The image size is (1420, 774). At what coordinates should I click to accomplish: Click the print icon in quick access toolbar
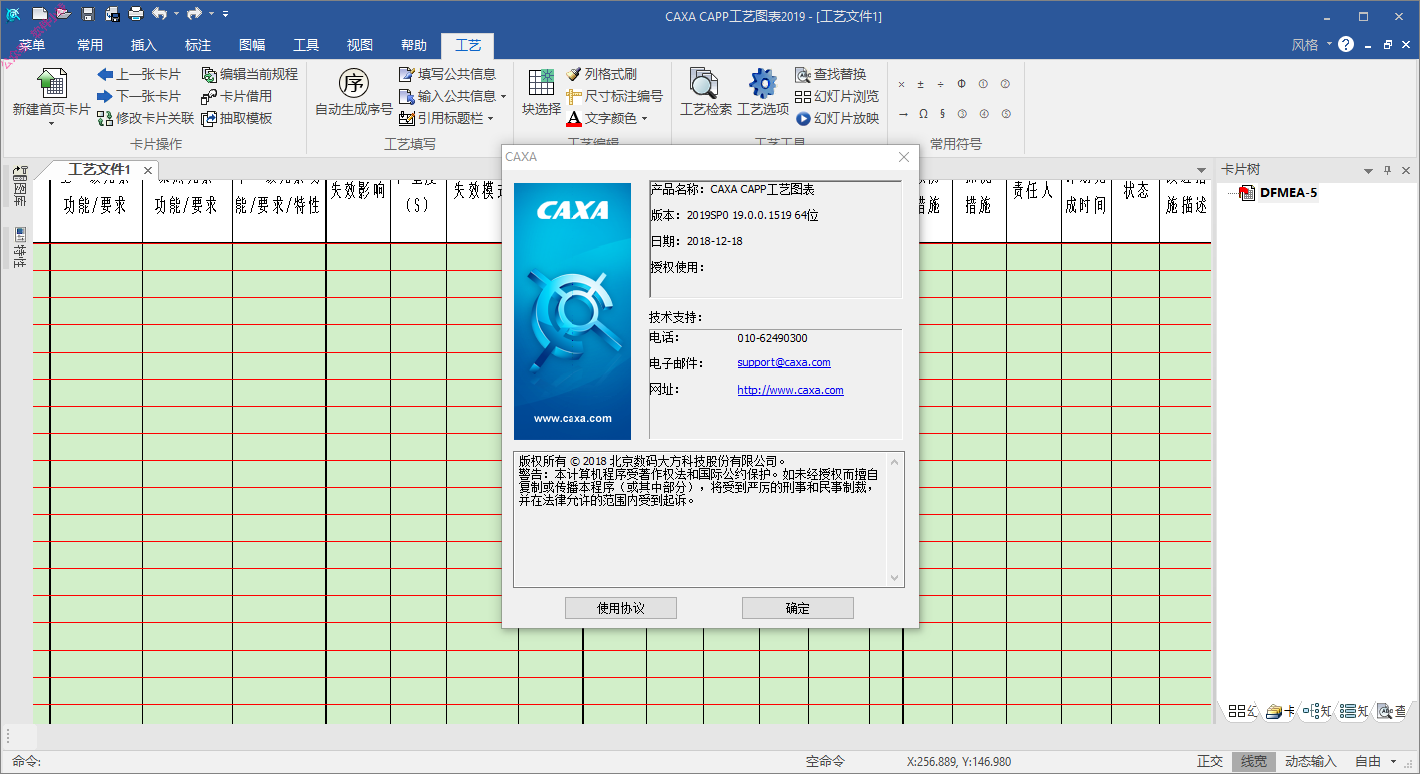[136, 14]
